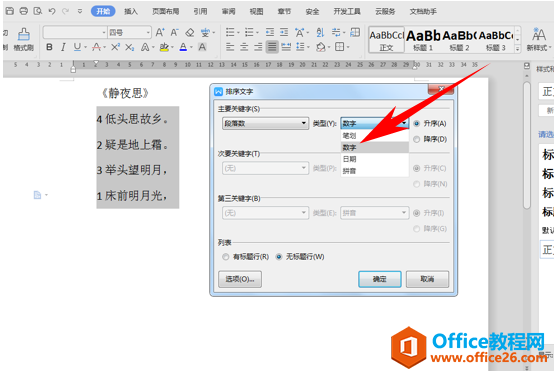This screenshot has height=375, width=554.
Task: Click the Sort icon in ribbon
Action: tap(320, 33)
